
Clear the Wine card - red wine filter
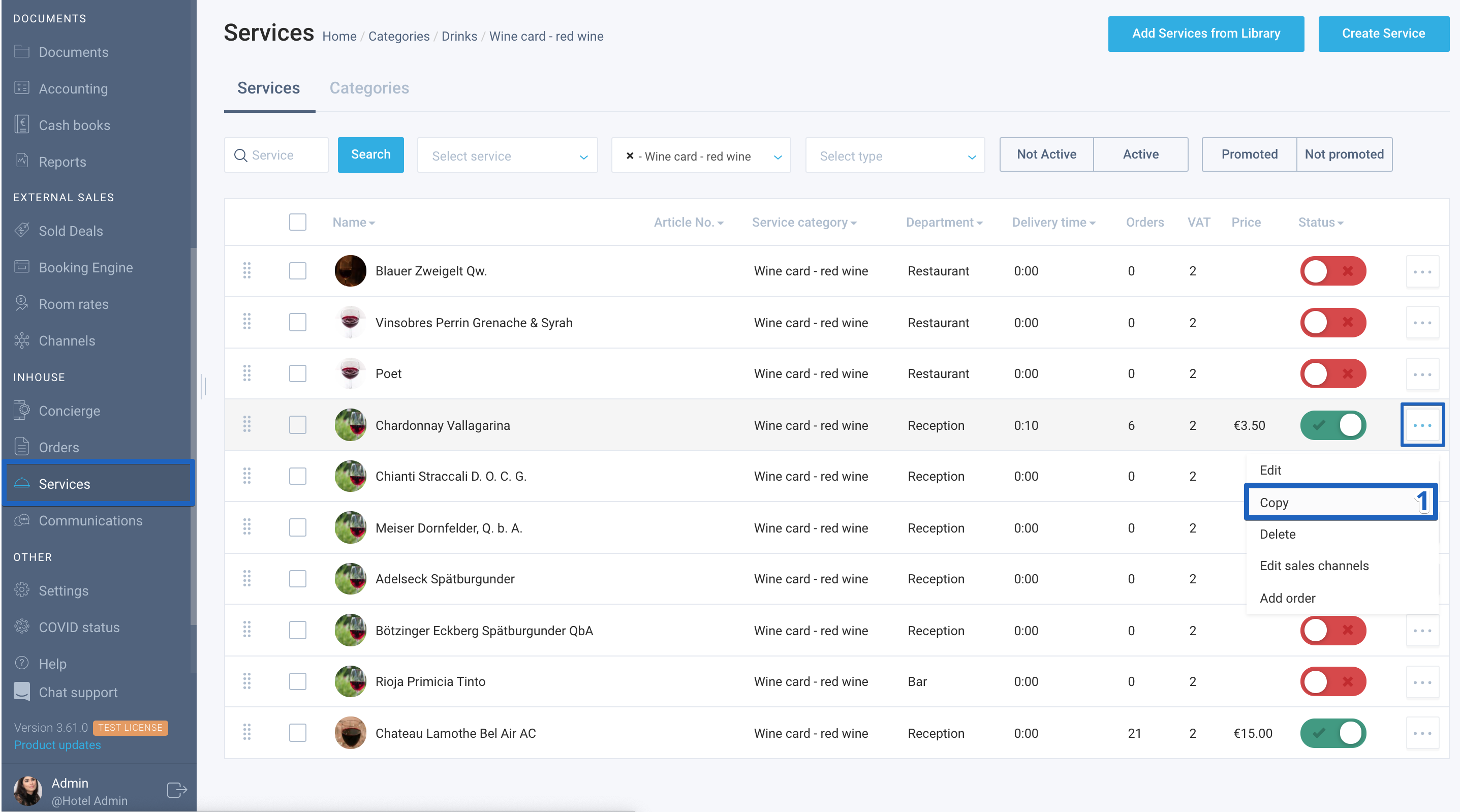click(x=629, y=156)
